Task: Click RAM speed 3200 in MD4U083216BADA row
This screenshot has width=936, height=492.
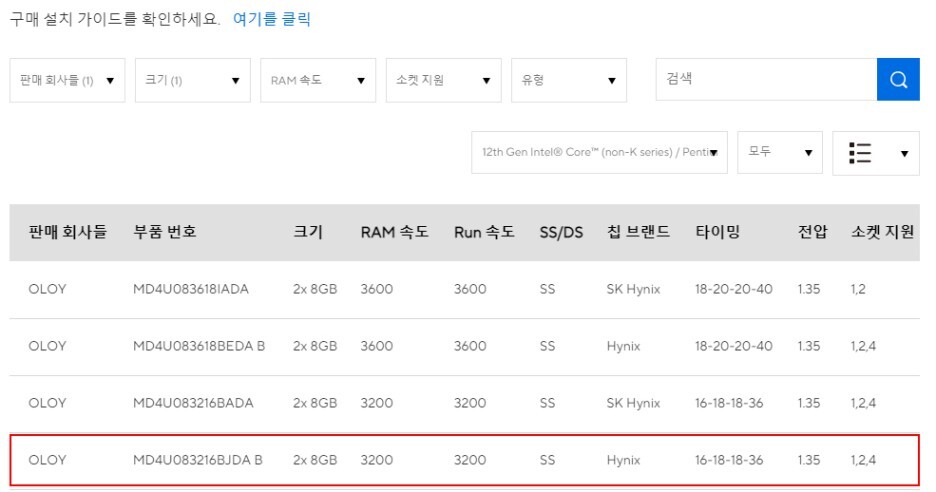Action: click(x=377, y=403)
